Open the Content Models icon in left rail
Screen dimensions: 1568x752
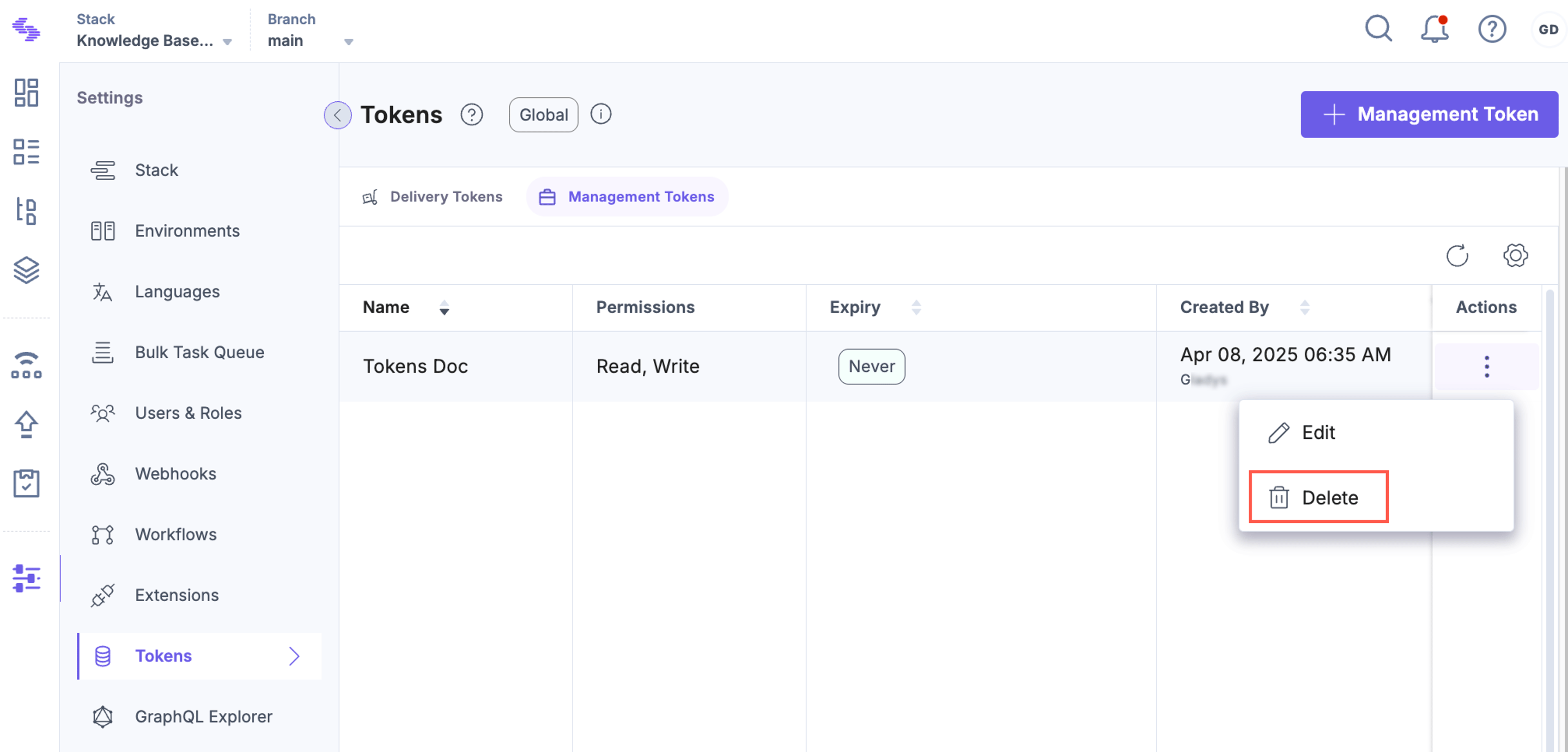[26, 211]
